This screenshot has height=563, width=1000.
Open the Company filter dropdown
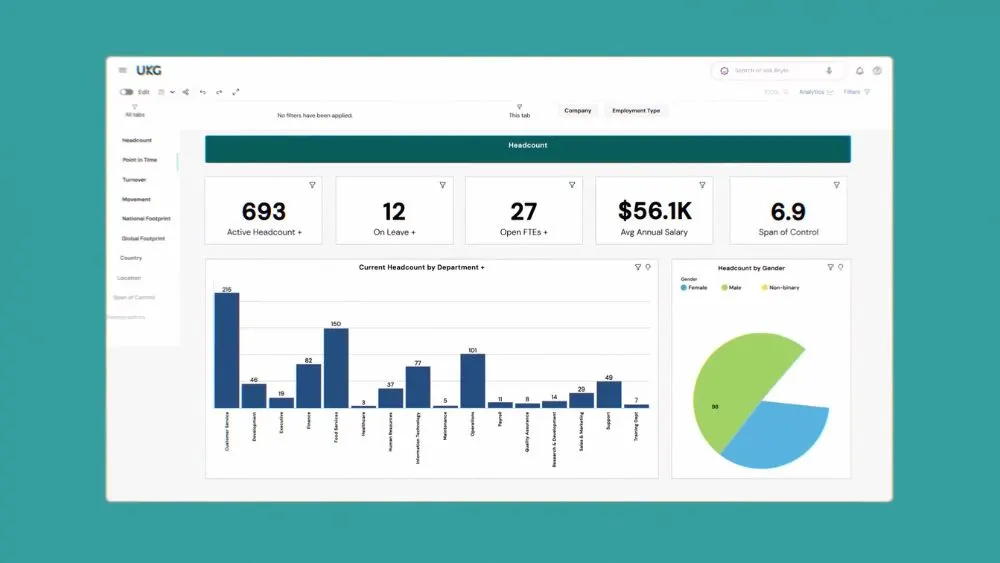578,110
